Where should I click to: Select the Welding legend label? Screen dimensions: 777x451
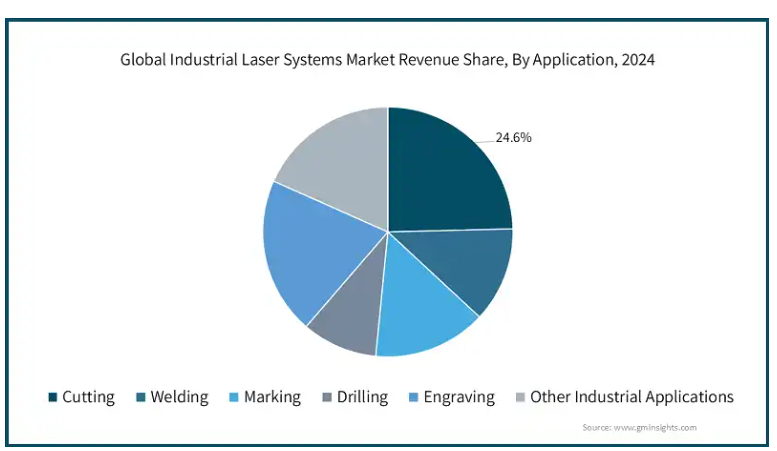click(x=179, y=397)
